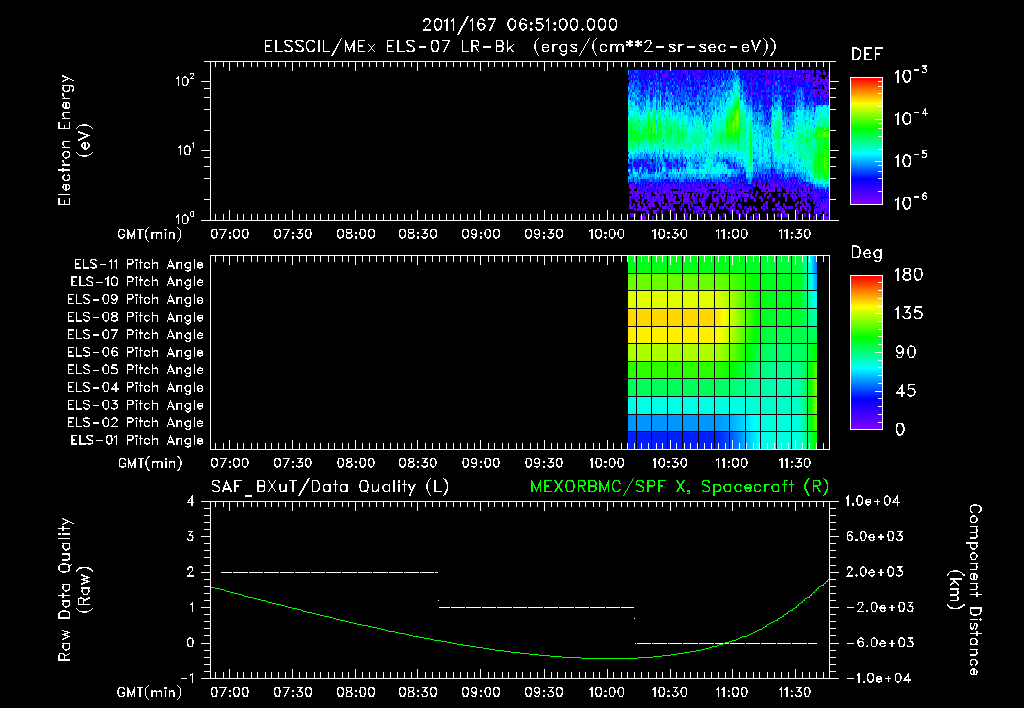Select the ELS-07 Pitch Angle row label
1024x708 pixels.
tap(135, 334)
